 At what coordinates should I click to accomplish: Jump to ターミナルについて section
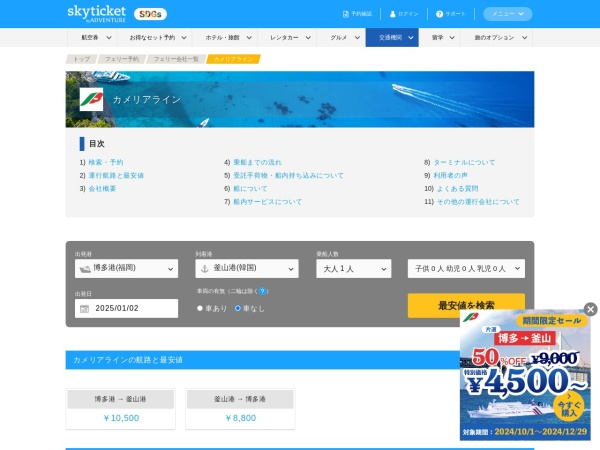pos(464,162)
